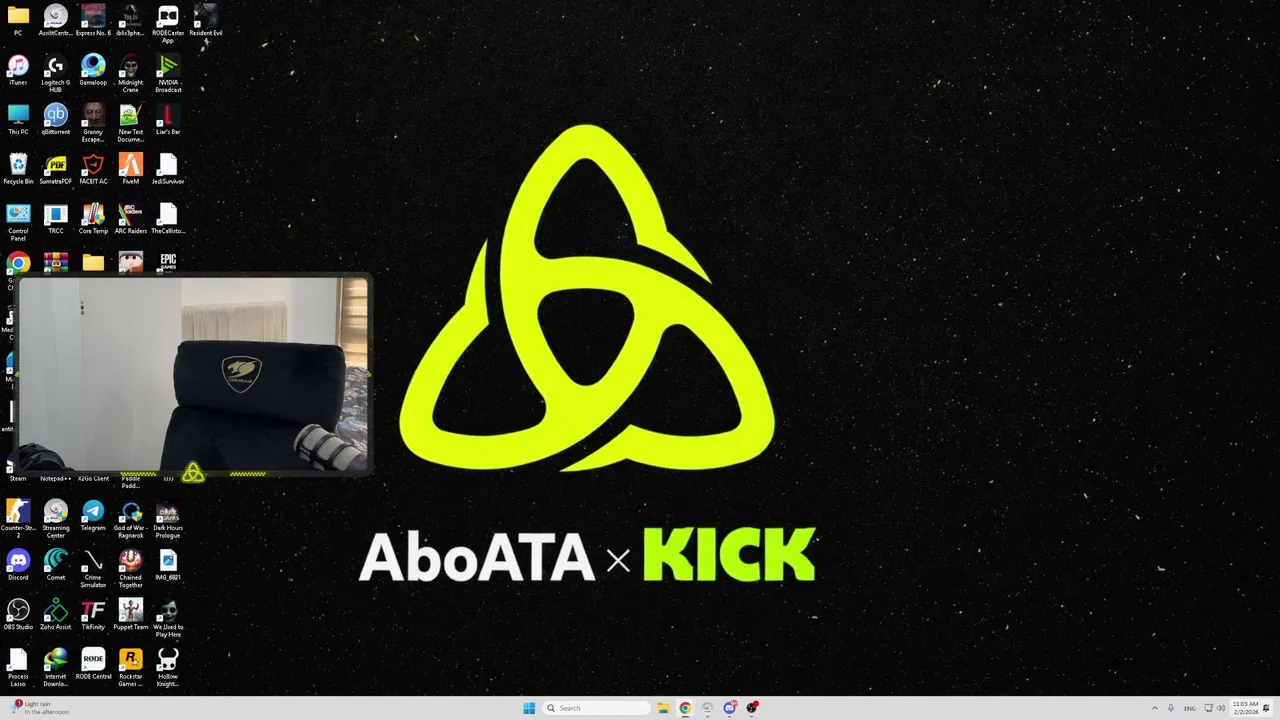The height and width of the screenshot is (720, 1280).
Task: Launch Puppet Team desktop shortcut
Action: pyautogui.click(x=130, y=614)
